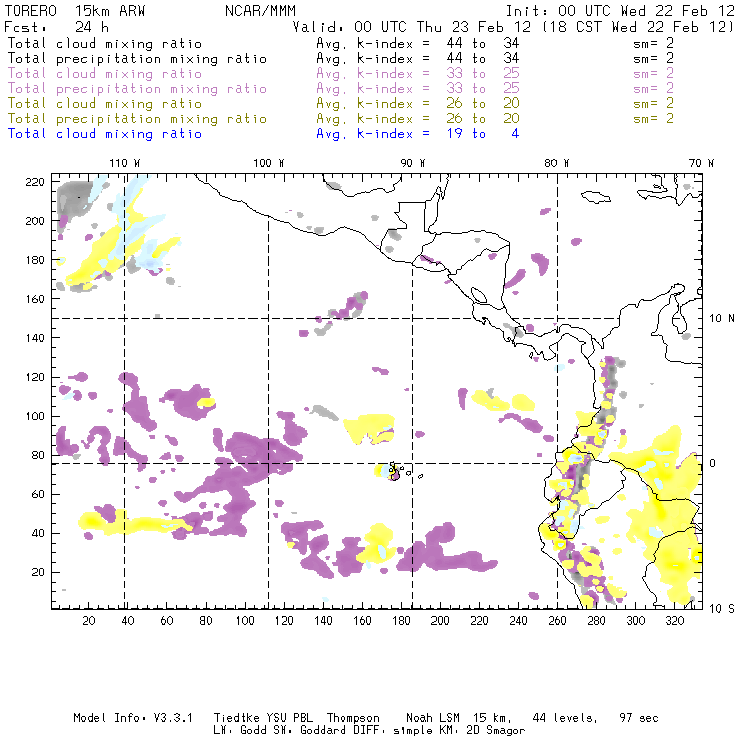
Task: Click 'Avg. k-index = 26 to 20' beside olive cloud mixing ratio
Action: 418,103
